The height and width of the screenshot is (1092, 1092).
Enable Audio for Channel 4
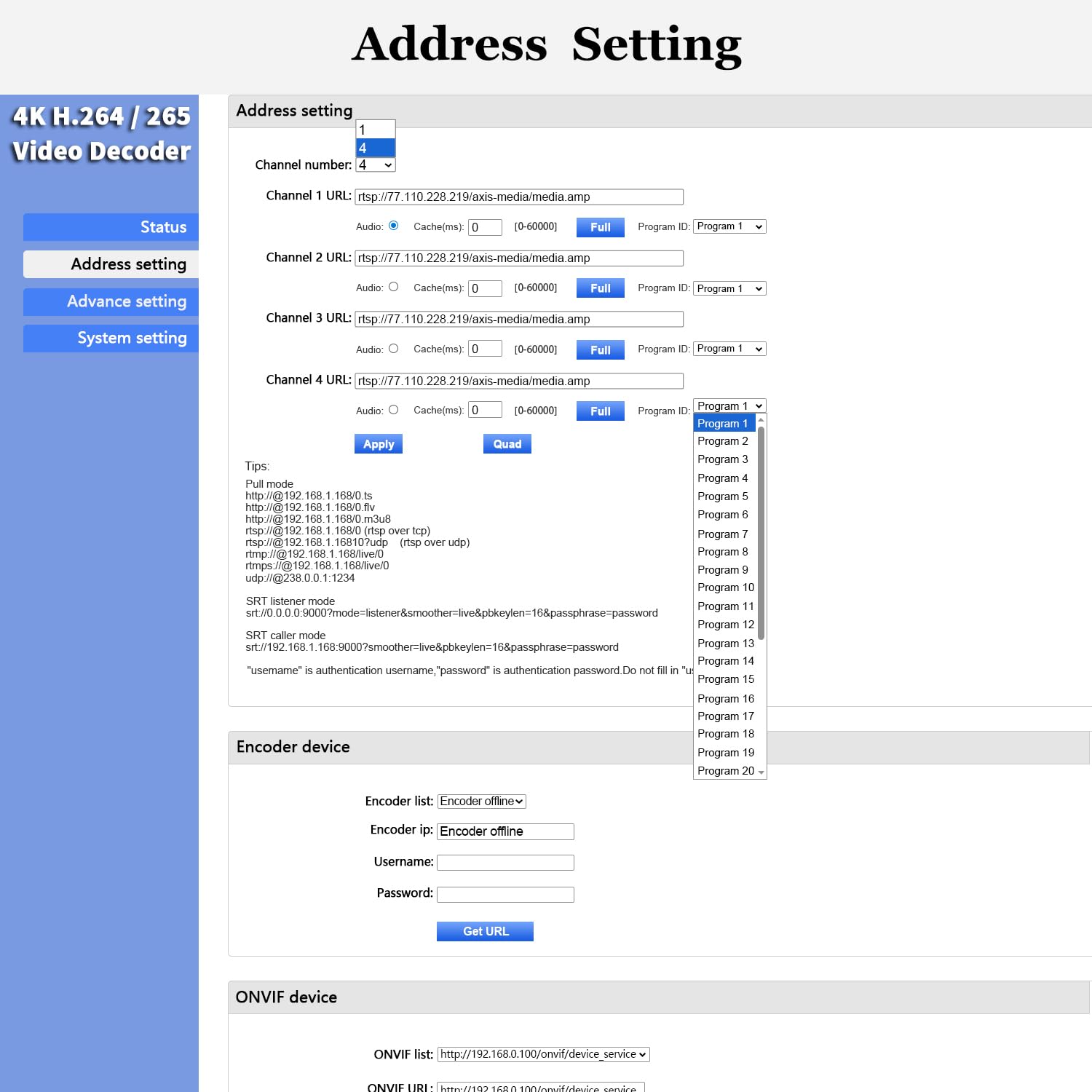point(394,409)
